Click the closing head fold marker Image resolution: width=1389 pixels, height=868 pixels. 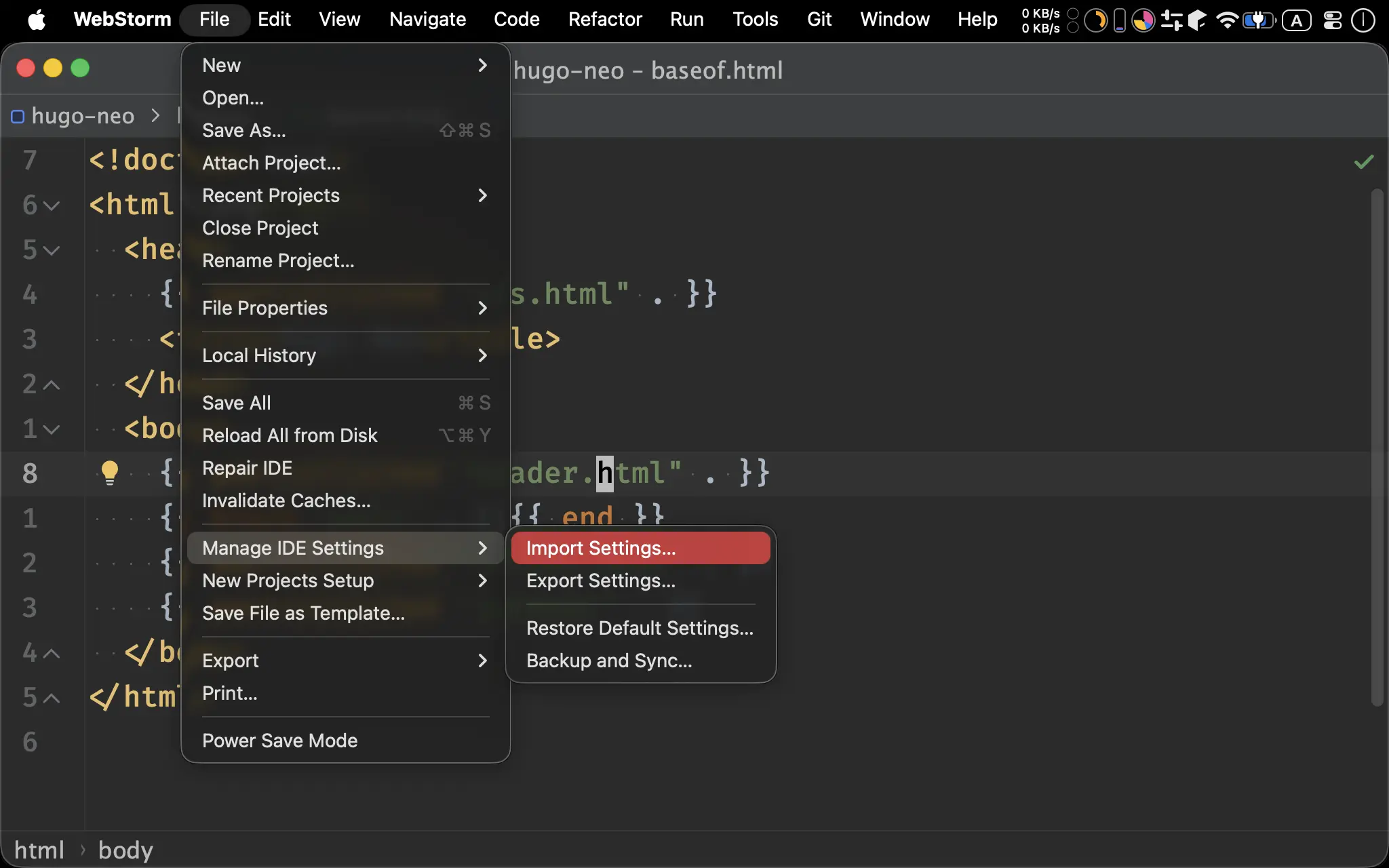[52, 384]
